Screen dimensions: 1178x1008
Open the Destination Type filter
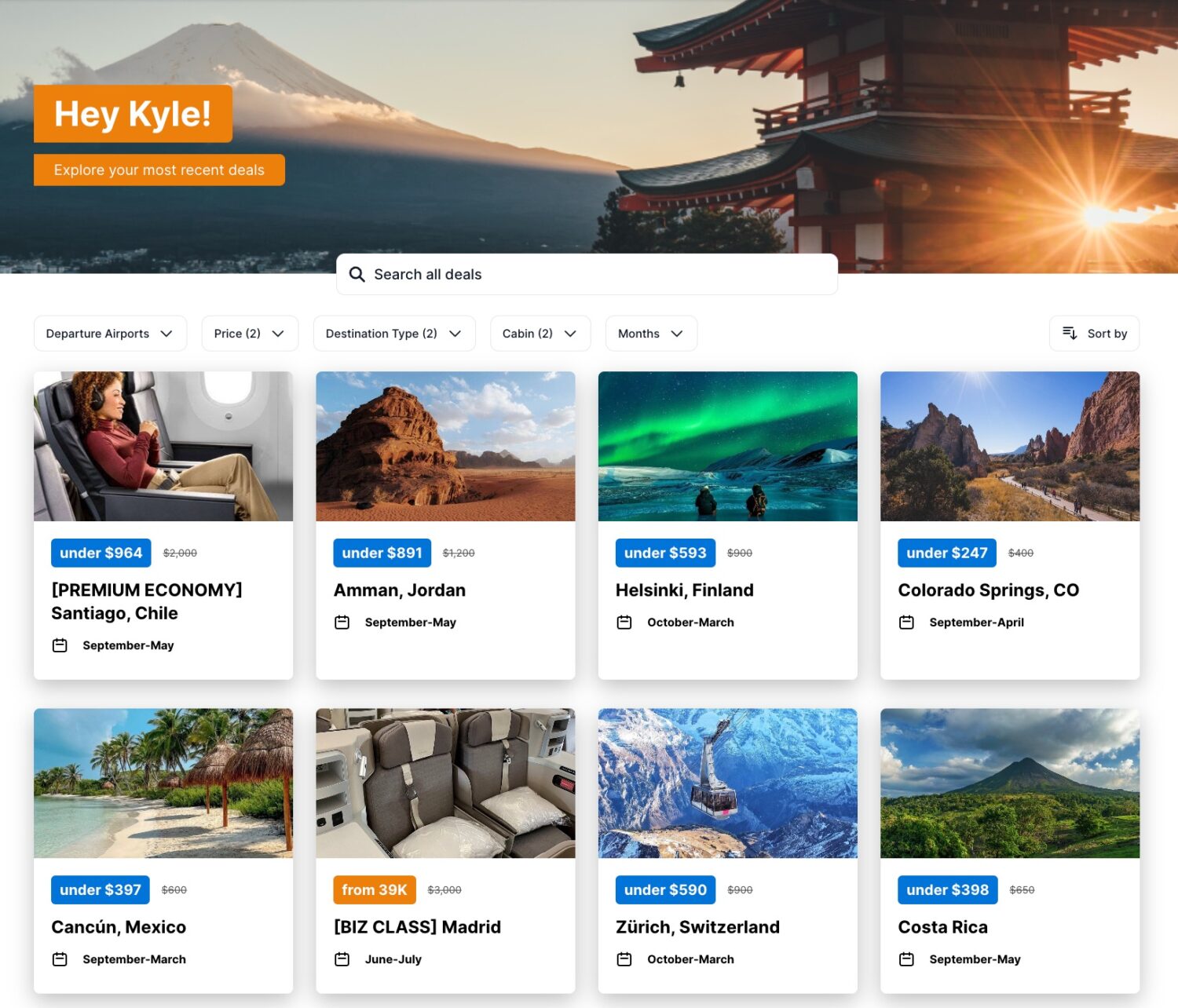tap(393, 333)
